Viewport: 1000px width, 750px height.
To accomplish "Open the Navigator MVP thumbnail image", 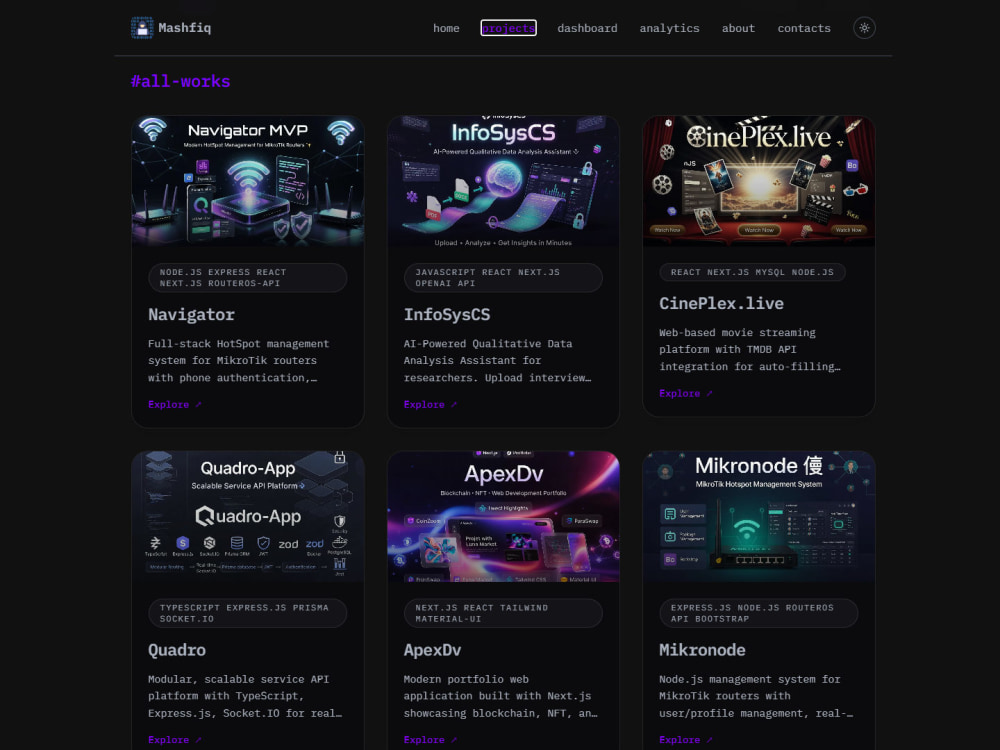I will click(248, 181).
